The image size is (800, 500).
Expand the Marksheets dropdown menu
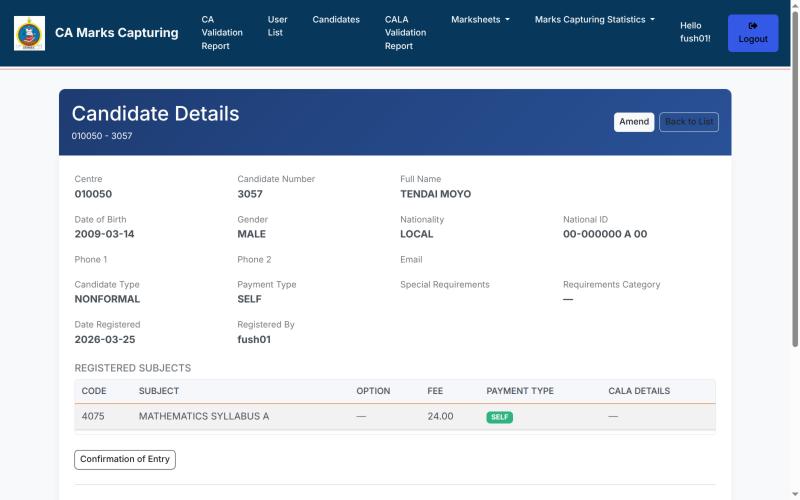[x=480, y=19]
